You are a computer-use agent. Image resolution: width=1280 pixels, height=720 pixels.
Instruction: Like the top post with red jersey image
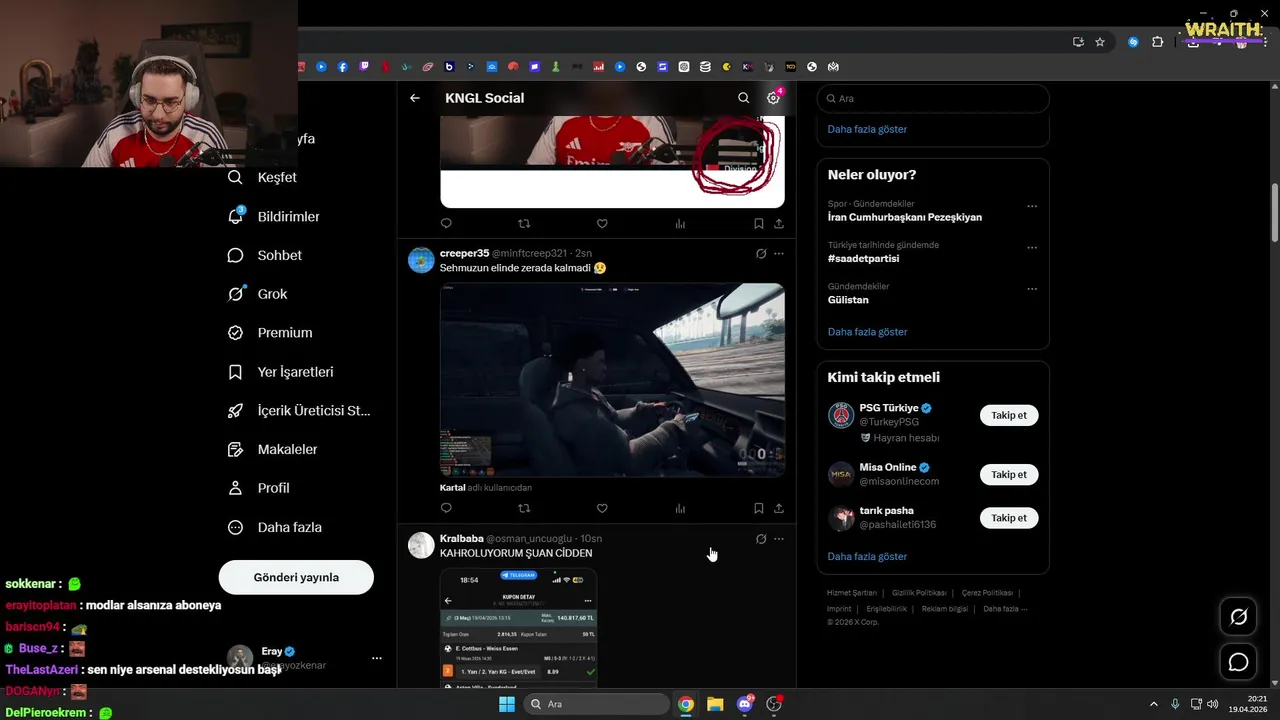coord(602,224)
